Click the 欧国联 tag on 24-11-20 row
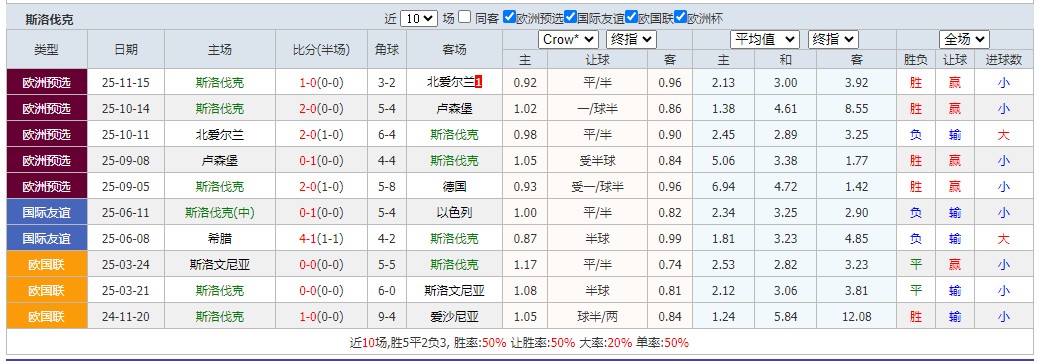The width and height of the screenshot is (1039, 361). coord(46,317)
